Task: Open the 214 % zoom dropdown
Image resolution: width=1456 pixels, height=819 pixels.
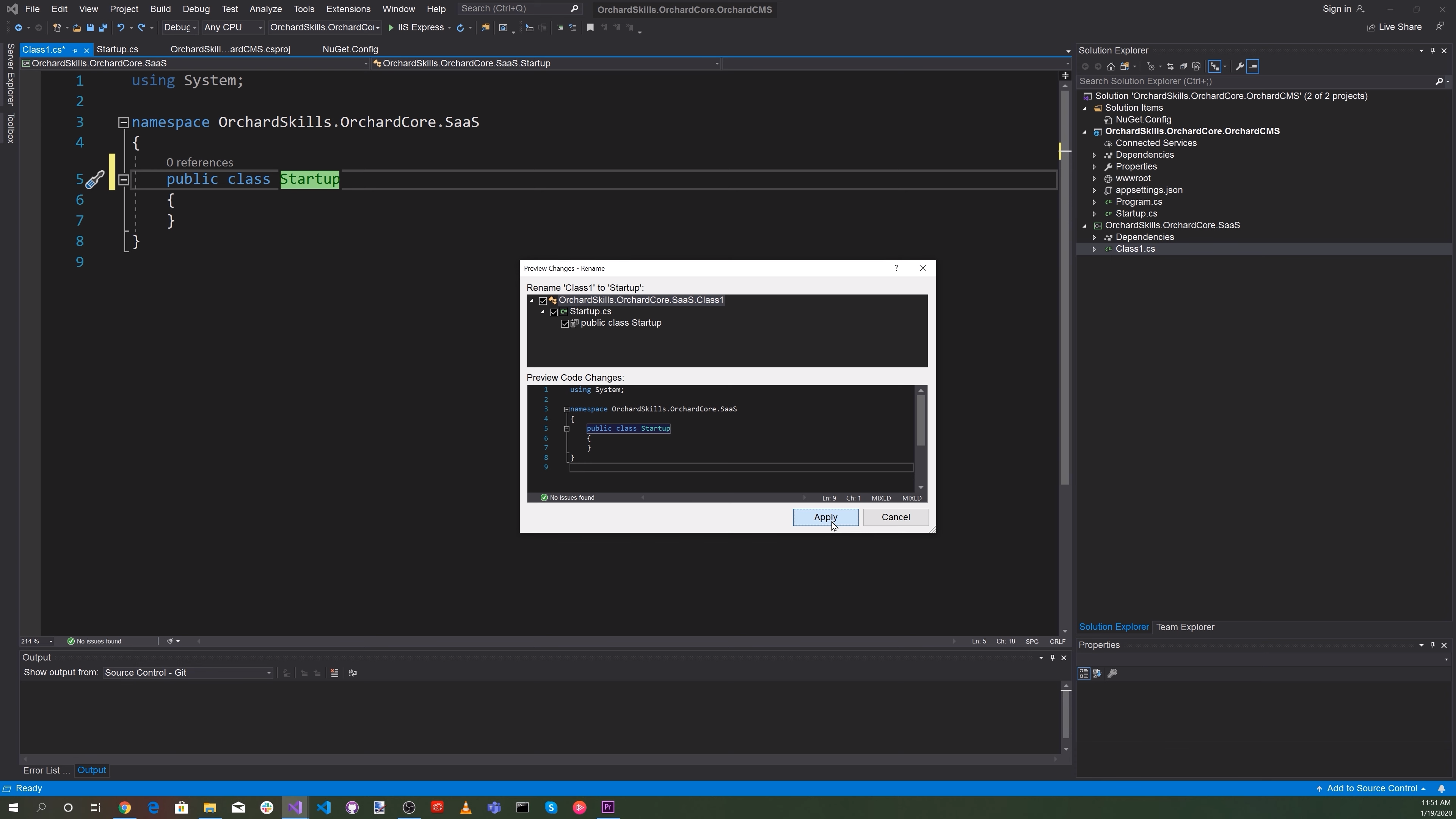Action: coord(37,642)
